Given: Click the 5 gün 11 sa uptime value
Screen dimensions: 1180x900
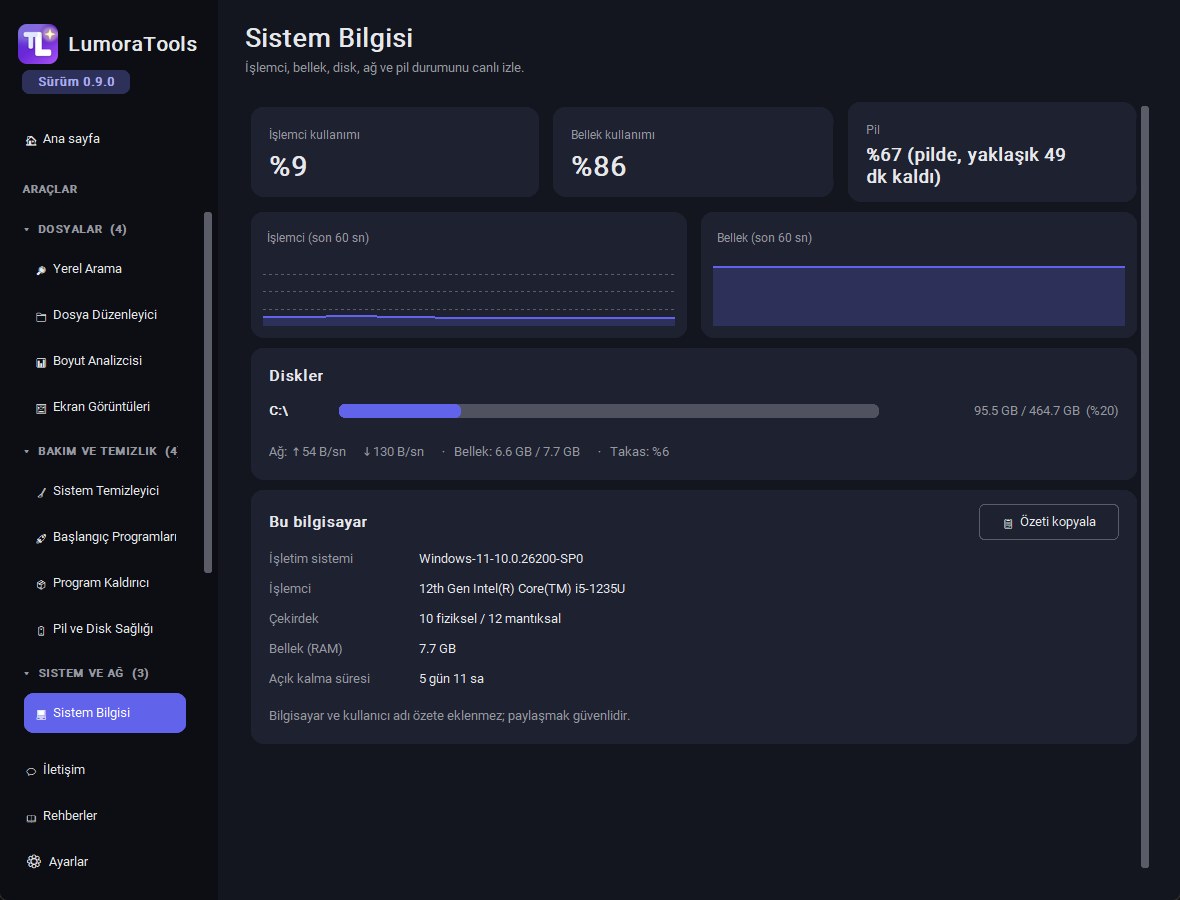Looking at the screenshot, I should coord(452,679).
